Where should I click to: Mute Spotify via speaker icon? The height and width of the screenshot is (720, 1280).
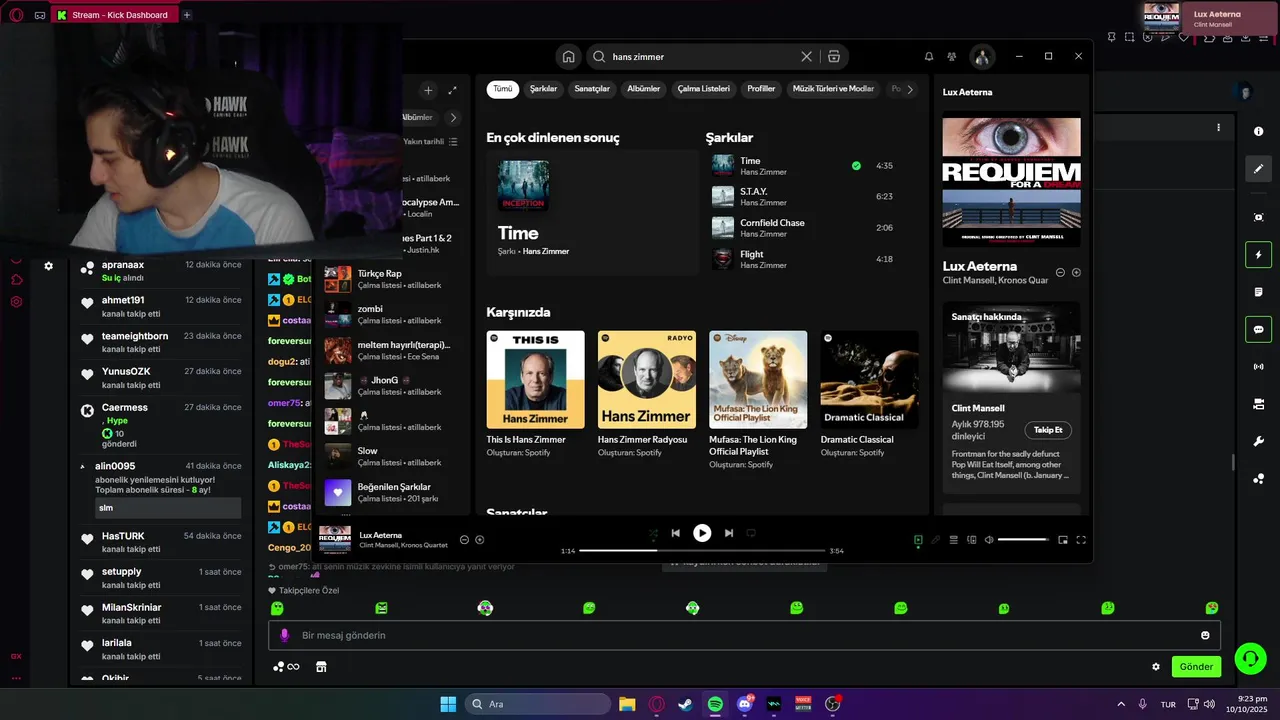pyautogui.click(x=989, y=540)
